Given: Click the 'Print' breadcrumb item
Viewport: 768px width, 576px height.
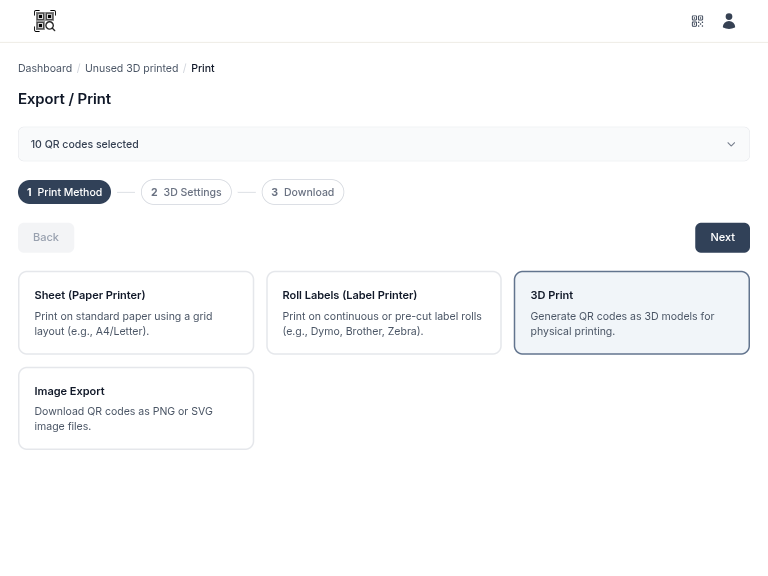Looking at the screenshot, I should click(202, 68).
